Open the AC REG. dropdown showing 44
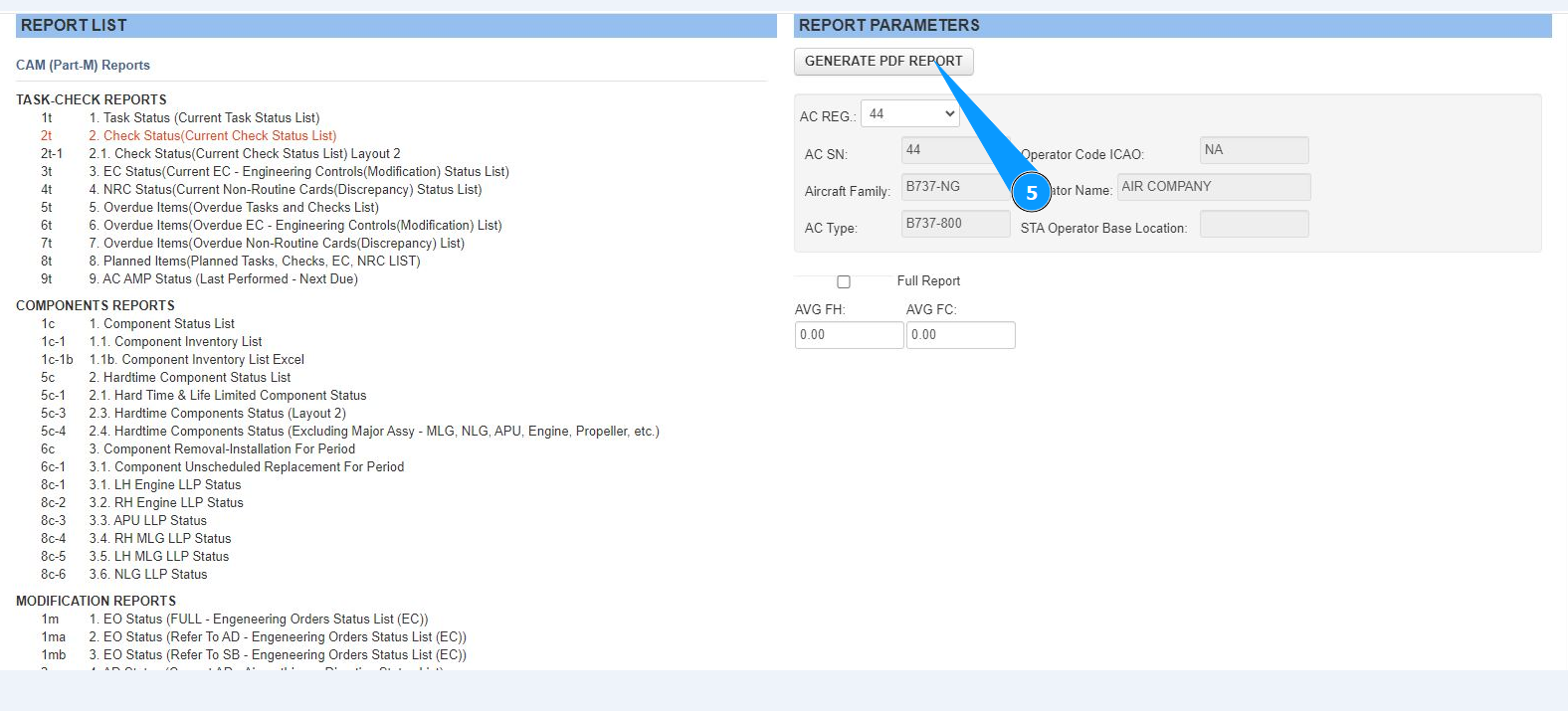Image resolution: width=1568 pixels, height=711 pixels. point(910,114)
